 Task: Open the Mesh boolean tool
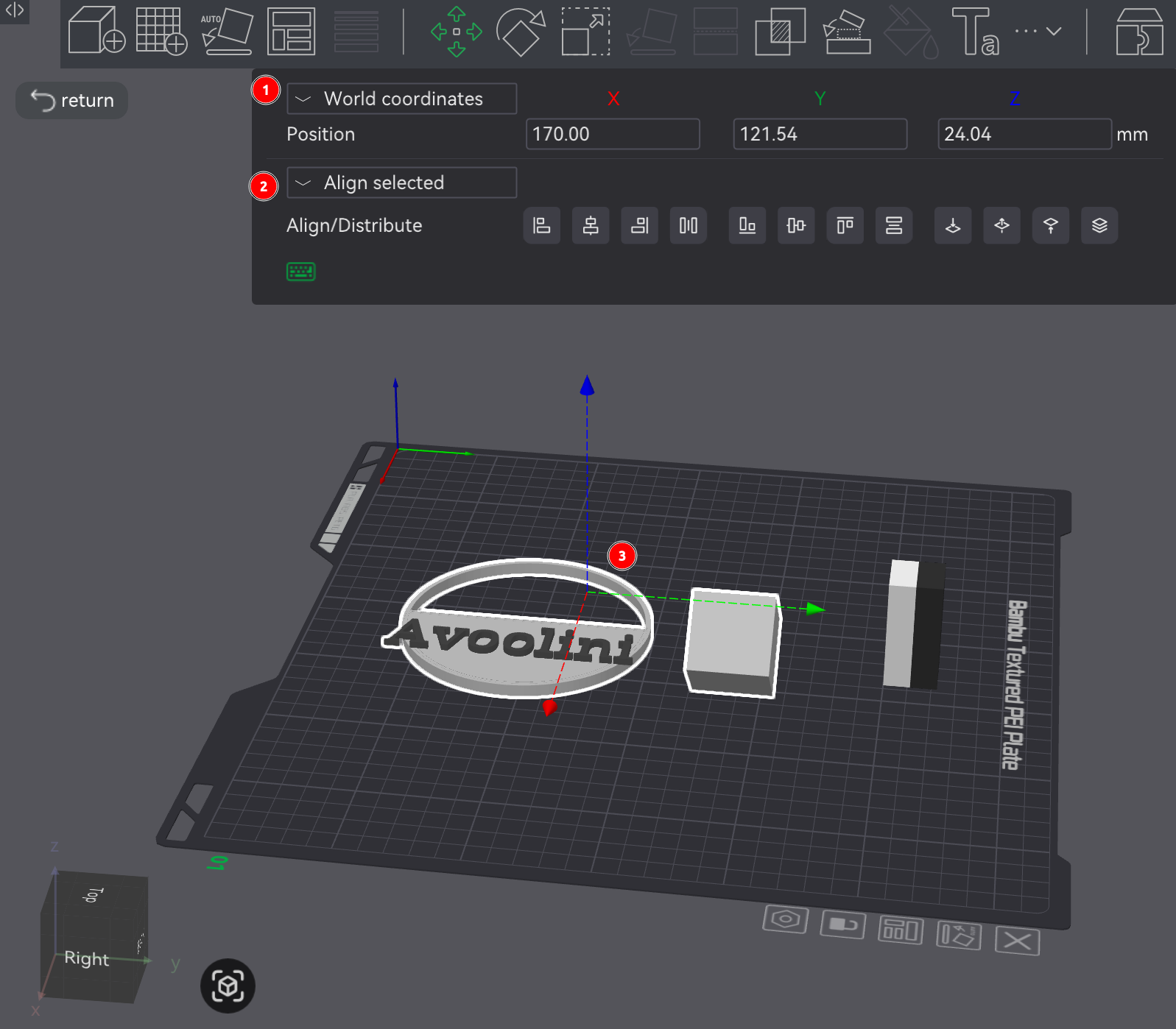tap(781, 31)
